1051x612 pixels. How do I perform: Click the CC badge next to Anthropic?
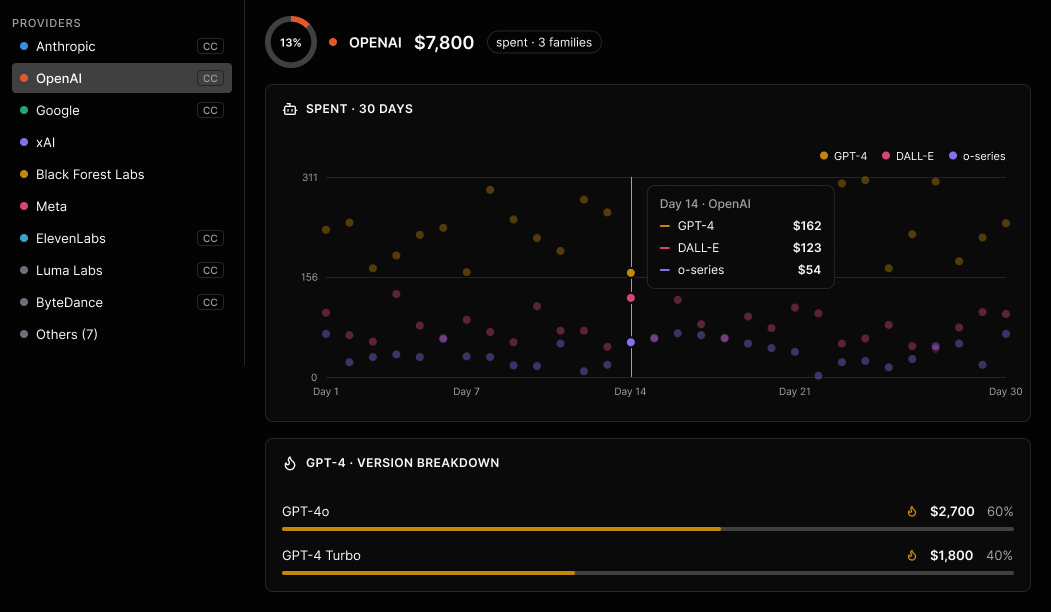click(210, 46)
